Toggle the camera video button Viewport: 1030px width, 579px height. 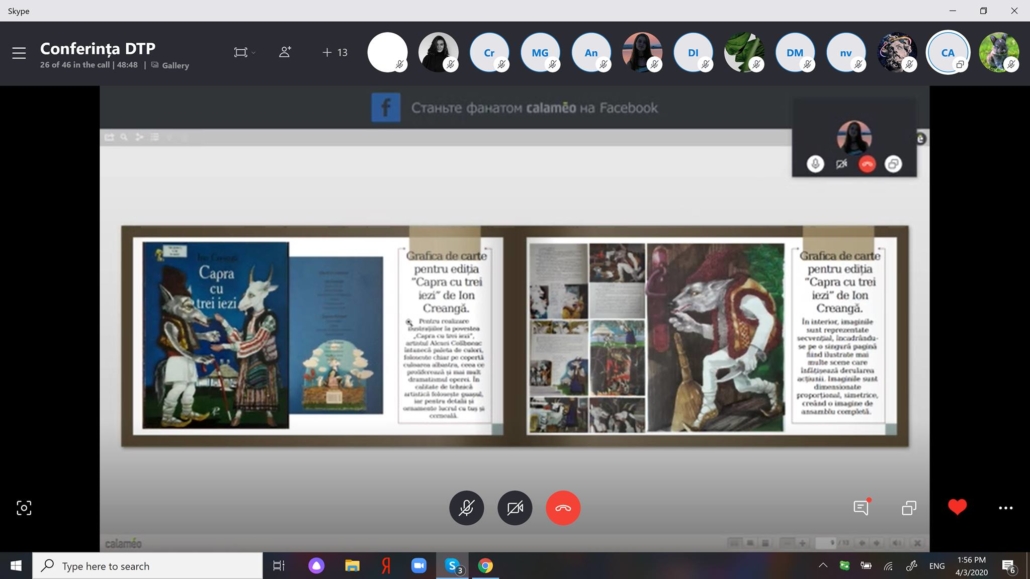tap(515, 508)
